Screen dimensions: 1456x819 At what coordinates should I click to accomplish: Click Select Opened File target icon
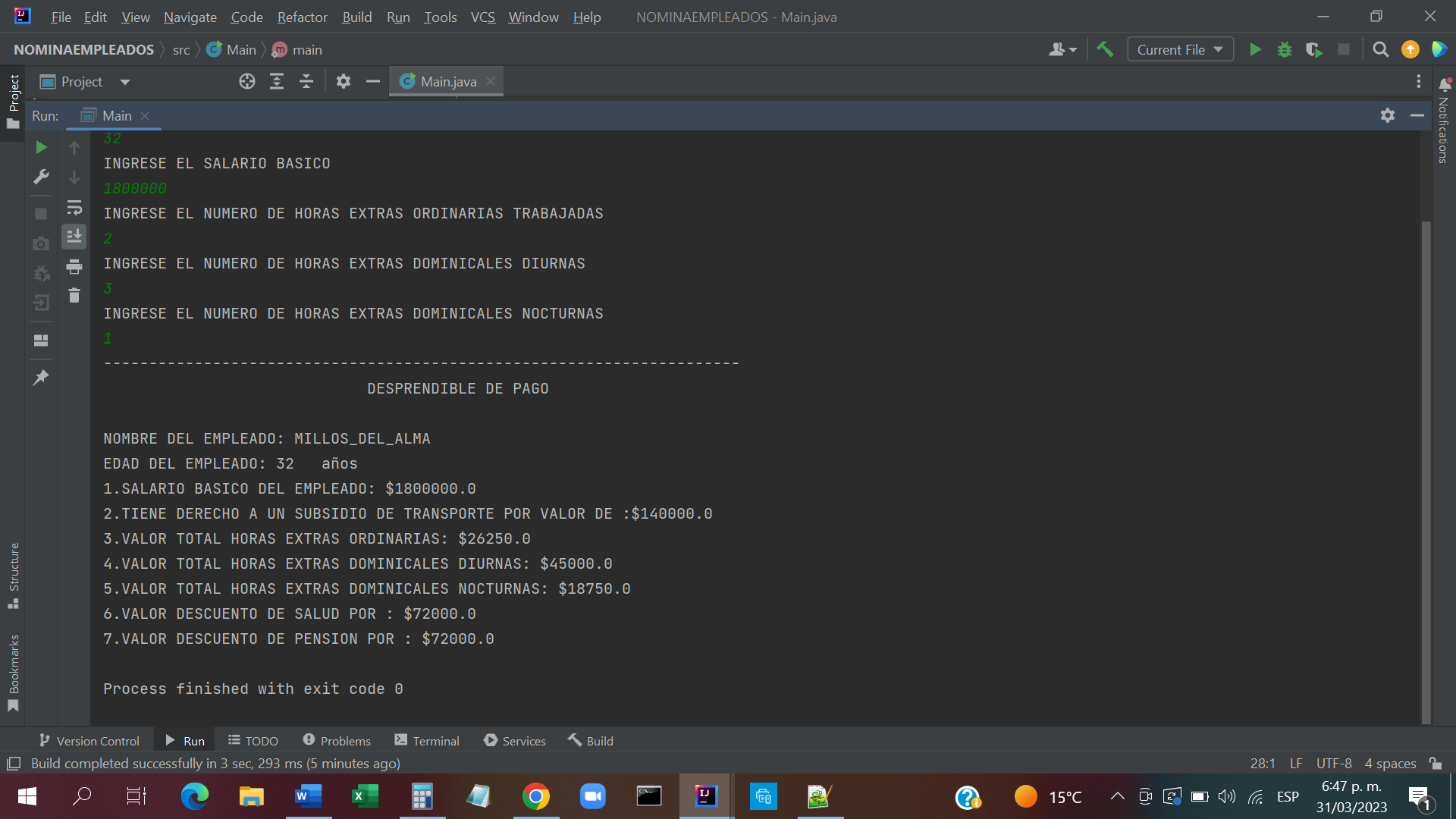pyautogui.click(x=247, y=82)
